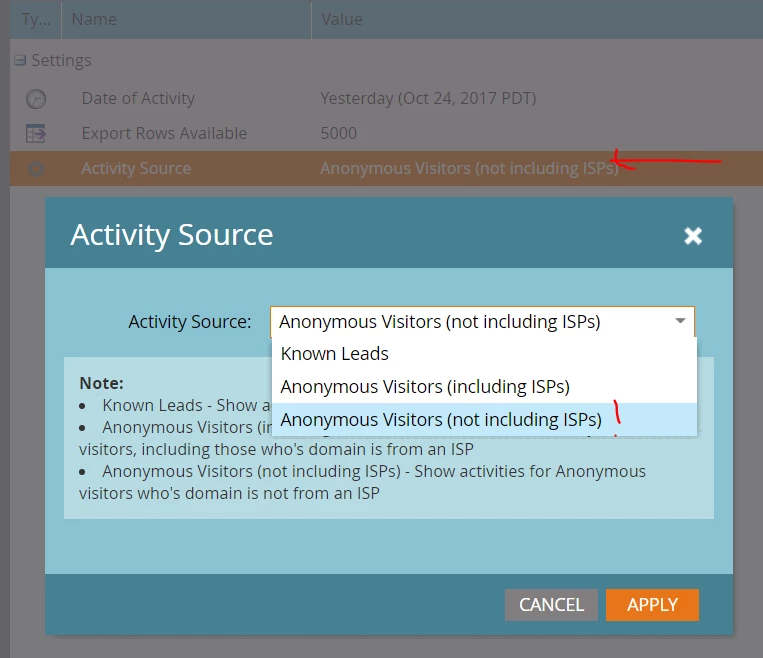
Task: Click the Activity Source gear icon
Action: coord(36,168)
